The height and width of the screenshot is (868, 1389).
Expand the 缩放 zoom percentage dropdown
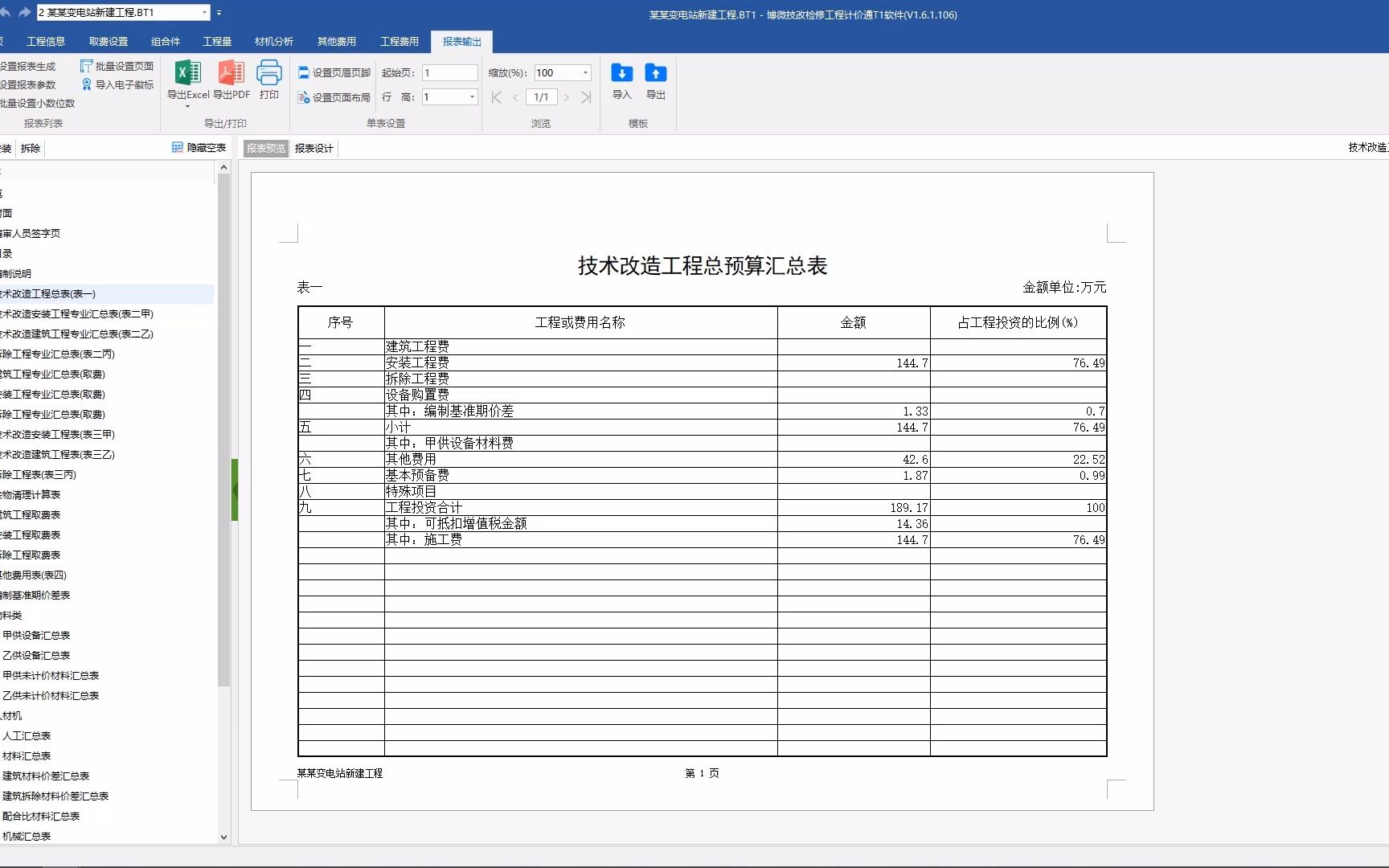(x=584, y=72)
